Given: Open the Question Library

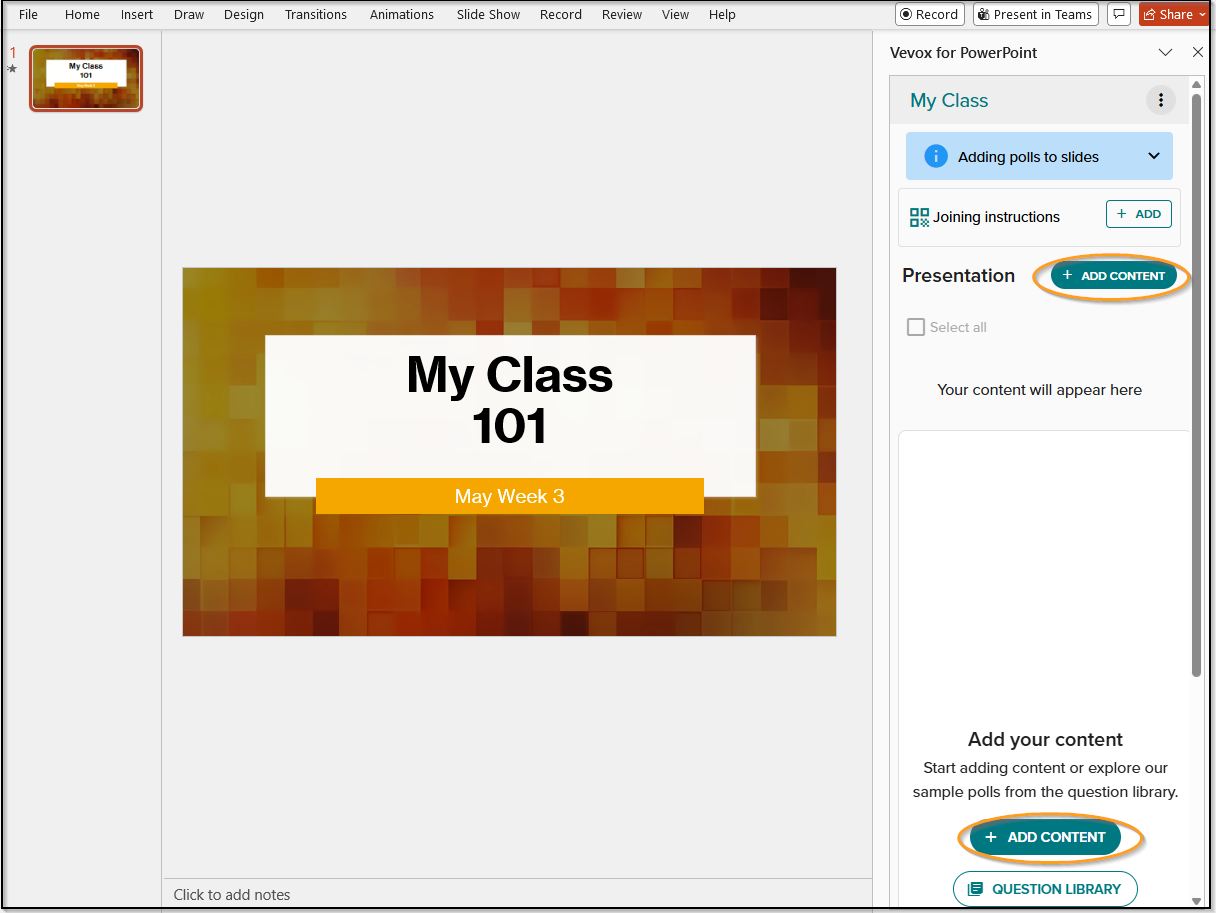Looking at the screenshot, I should tap(1045, 889).
